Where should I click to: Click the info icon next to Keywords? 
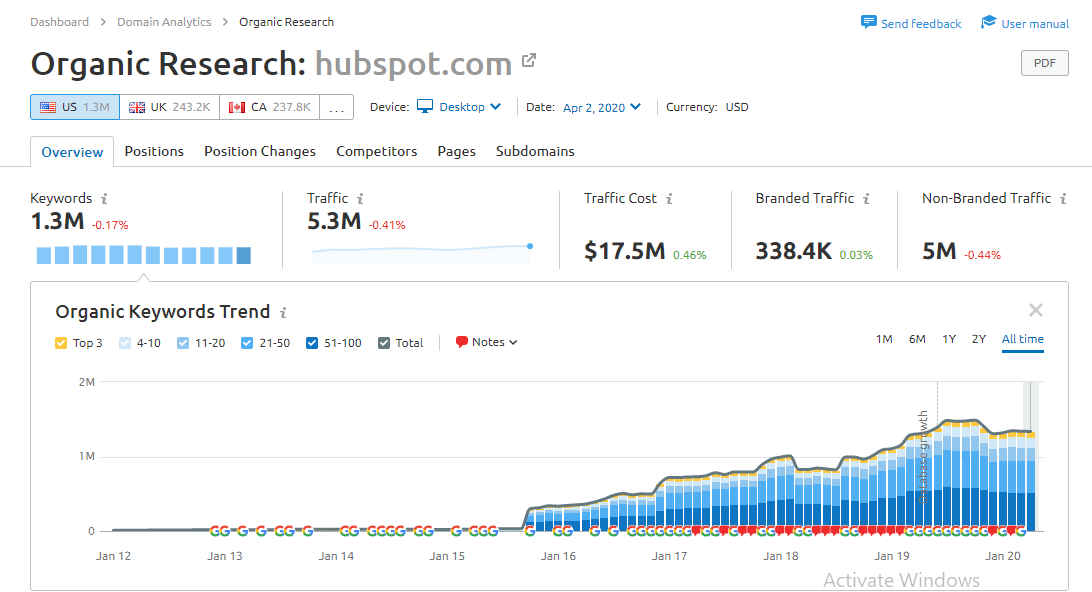(104, 198)
